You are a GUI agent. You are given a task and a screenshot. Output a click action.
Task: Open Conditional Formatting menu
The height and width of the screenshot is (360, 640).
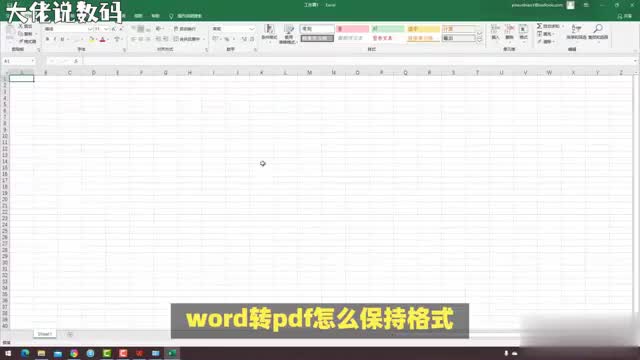coord(269,33)
